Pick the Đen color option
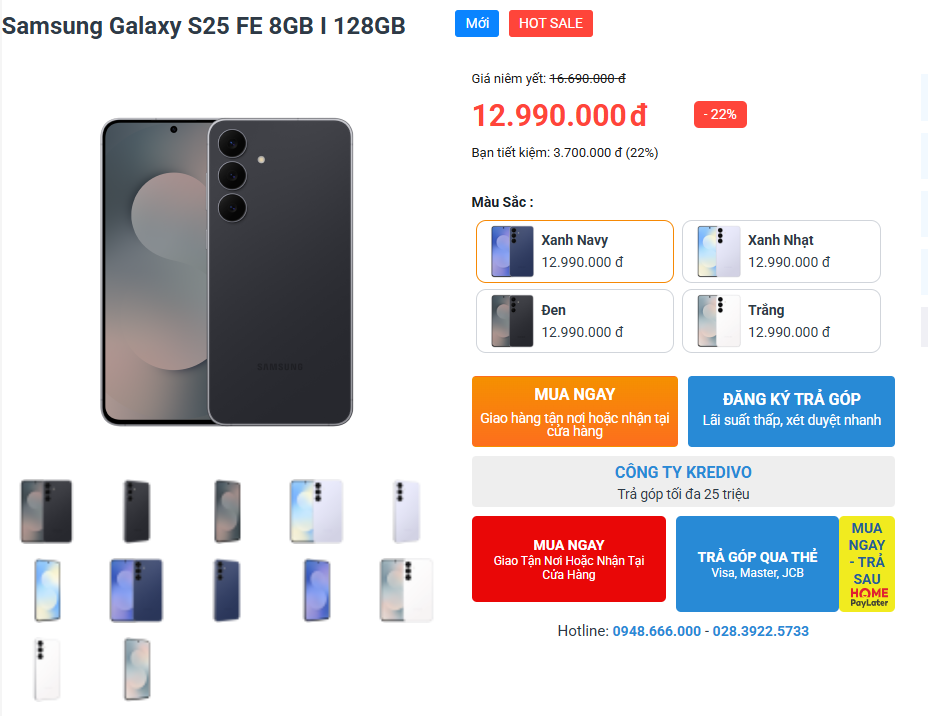This screenshot has width=928, height=716. point(575,321)
